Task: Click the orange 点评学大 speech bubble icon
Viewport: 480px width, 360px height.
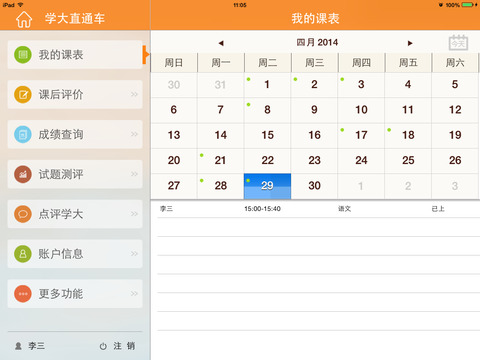Action: [23, 214]
